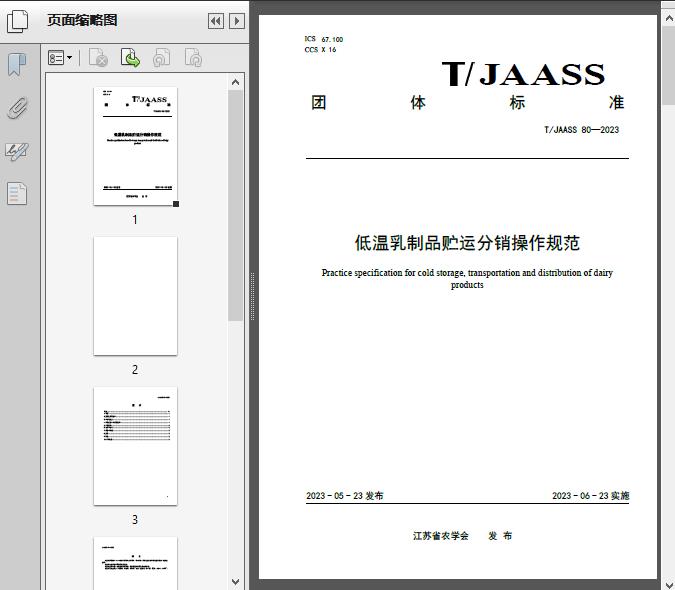Open the thumbnail options dropdown menu
This screenshot has height=590, width=675.
click(x=60, y=58)
